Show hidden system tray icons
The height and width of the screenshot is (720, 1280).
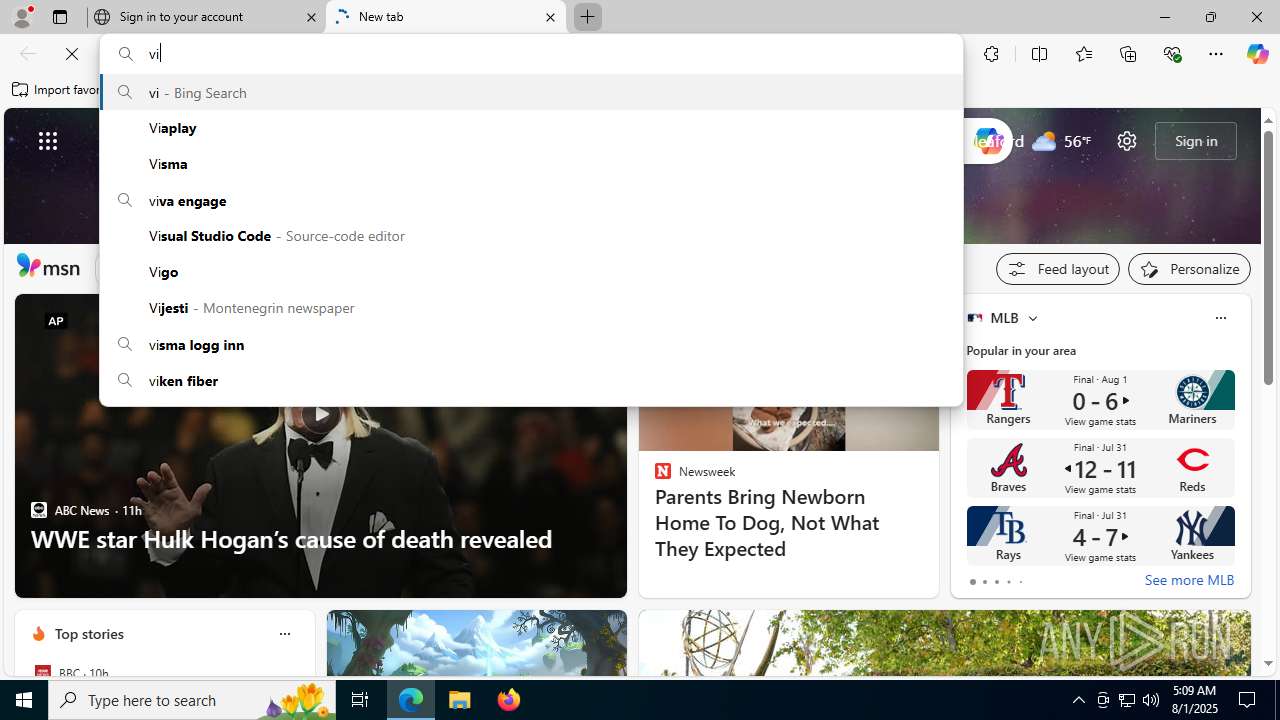(x=1078, y=700)
